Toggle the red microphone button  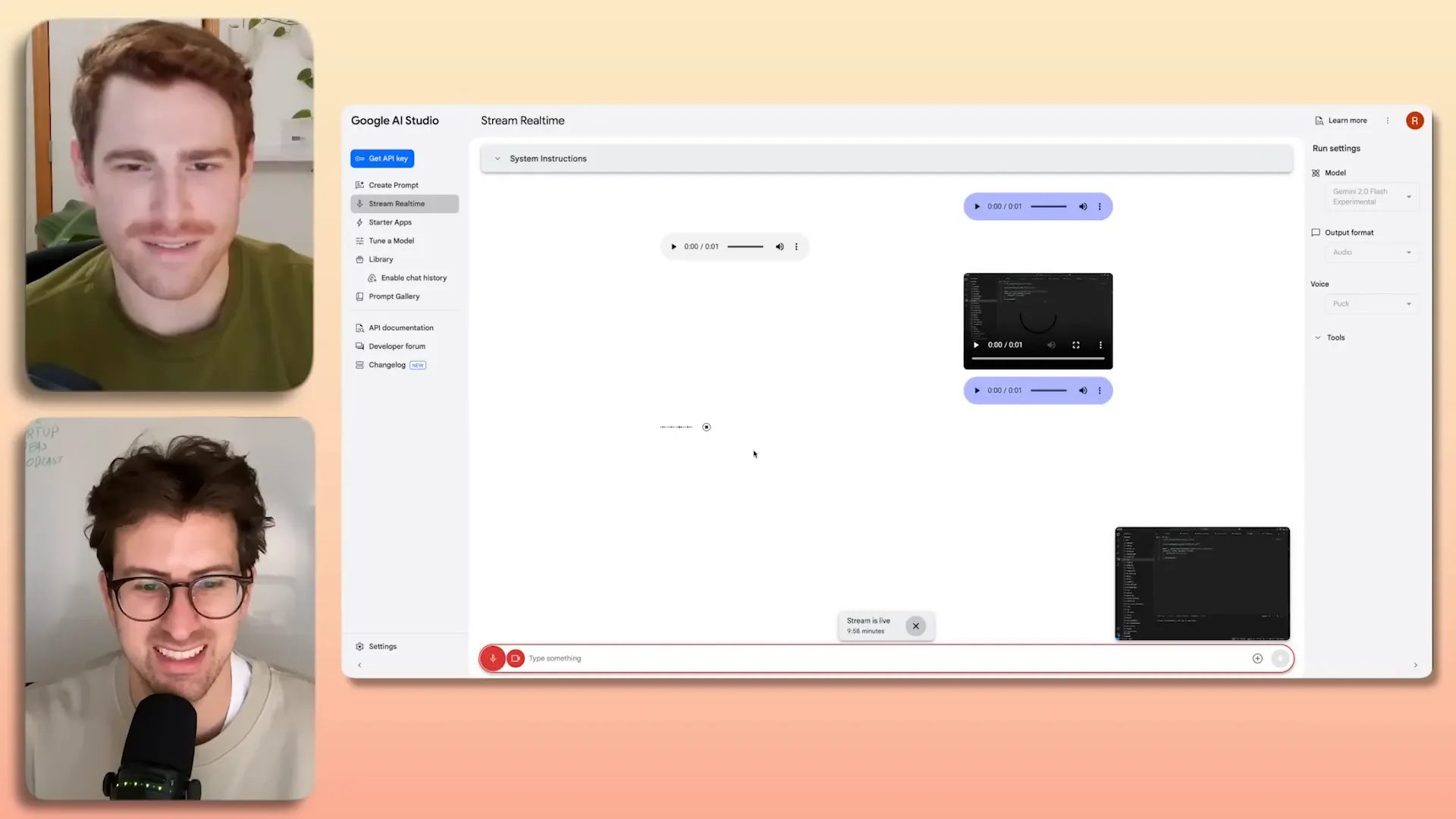(492, 658)
